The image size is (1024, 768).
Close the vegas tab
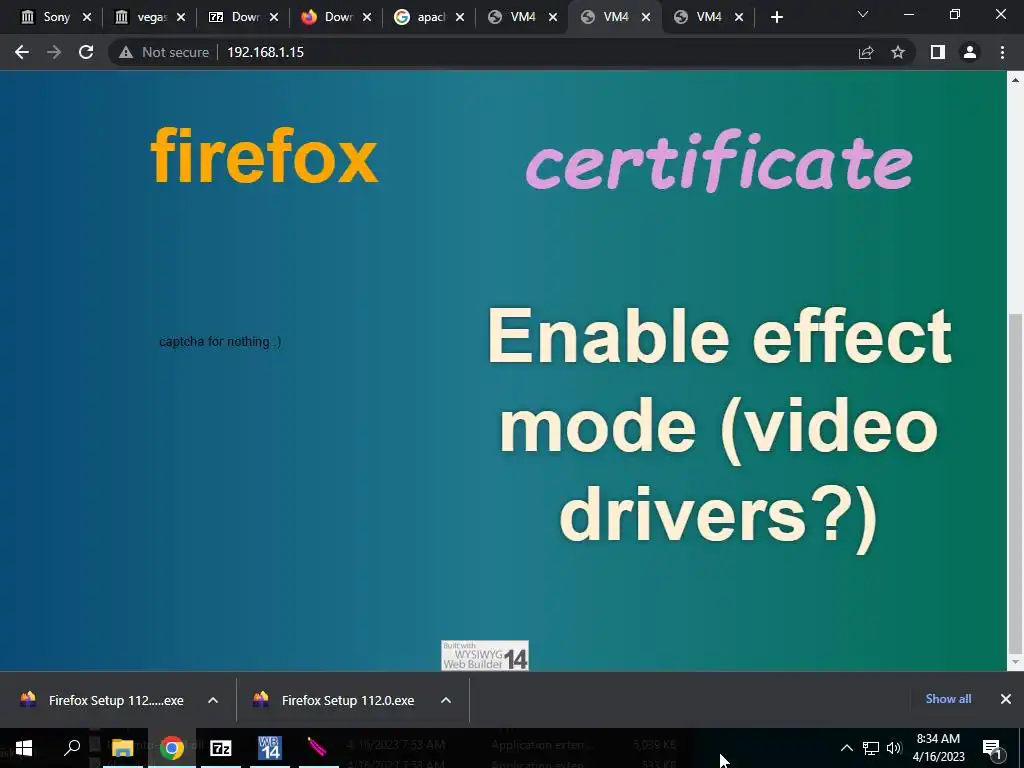pyautogui.click(x=181, y=17)
